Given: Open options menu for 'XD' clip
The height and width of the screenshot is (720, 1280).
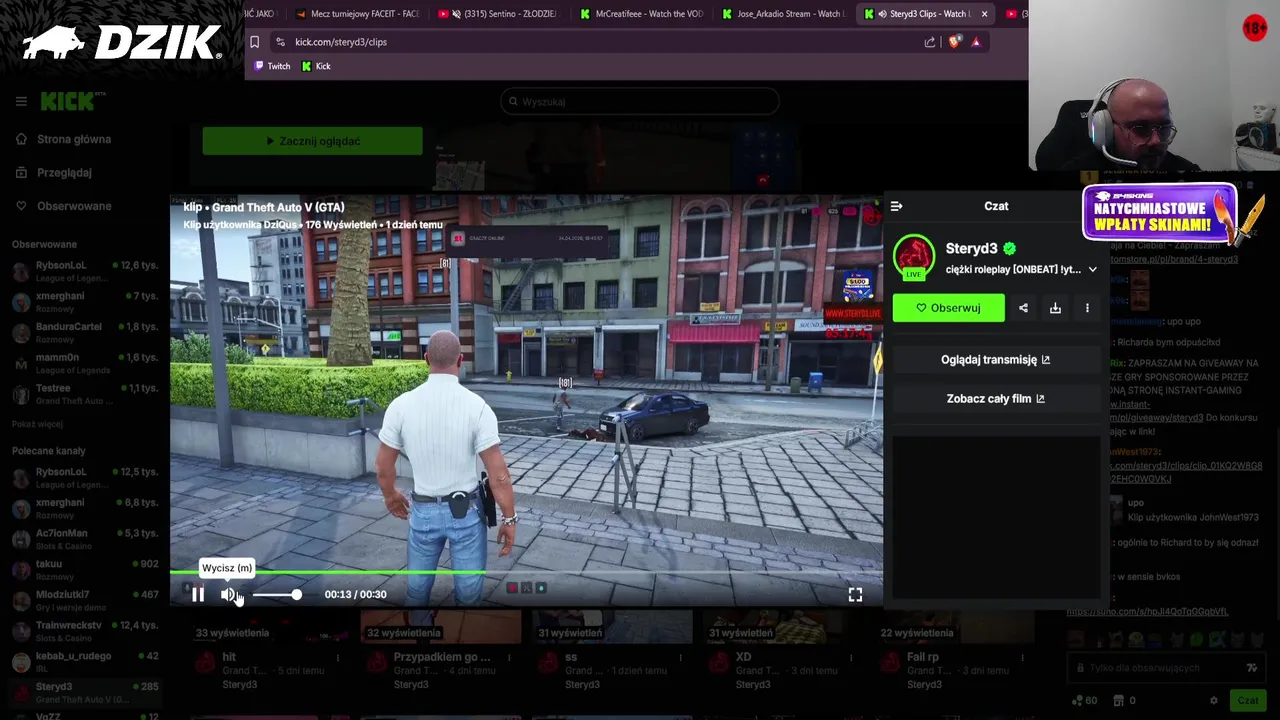Looking at the screenshot, I should pos(851,658).
